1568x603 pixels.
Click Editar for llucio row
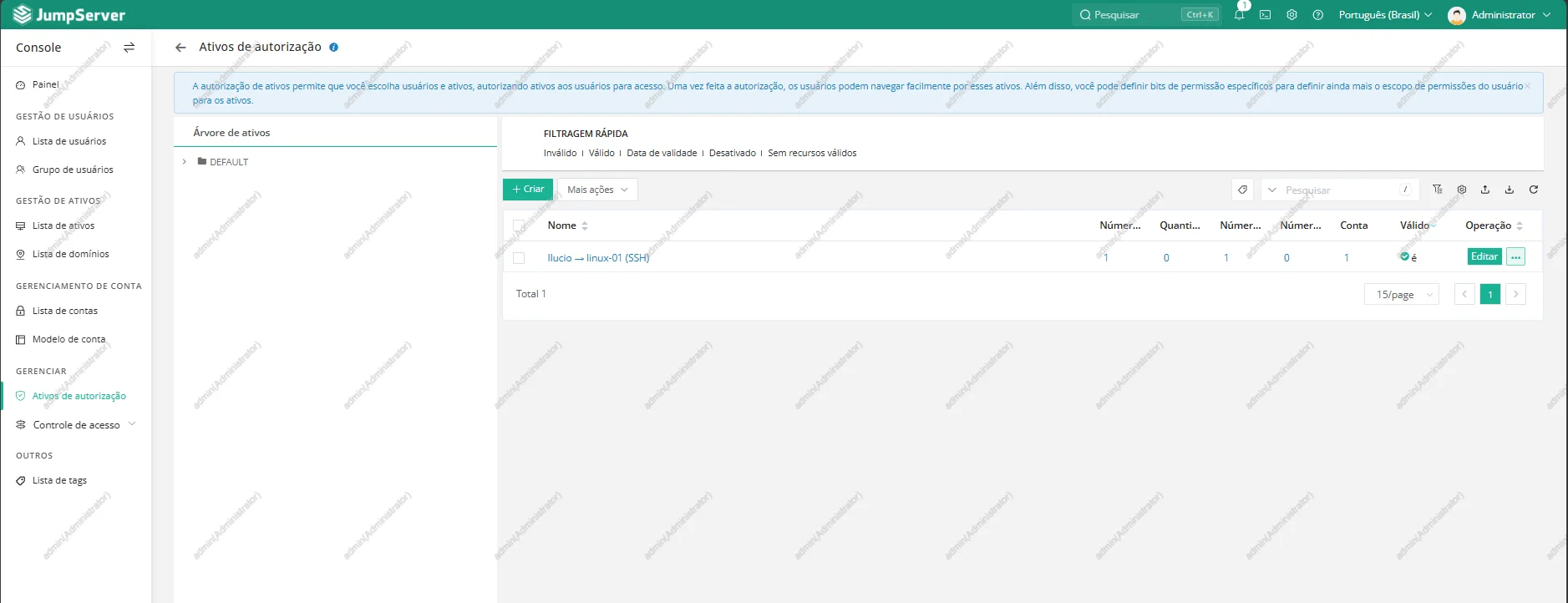point(1484,256)
